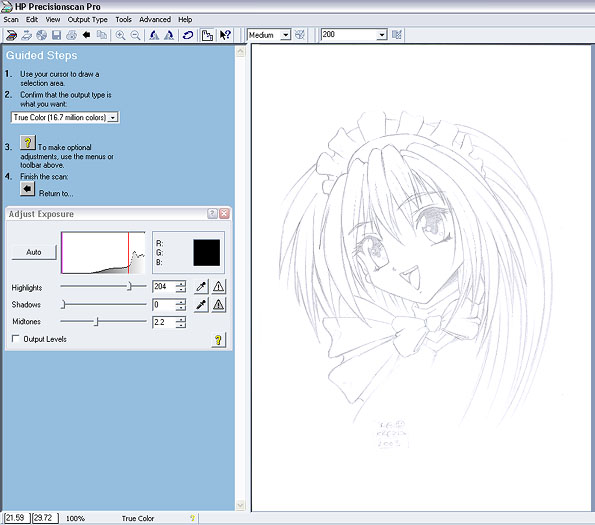Viewport: 595px width, 525px height.
Task: Click the 21.59 width value in status bar
Action: (x=16, y=518)
